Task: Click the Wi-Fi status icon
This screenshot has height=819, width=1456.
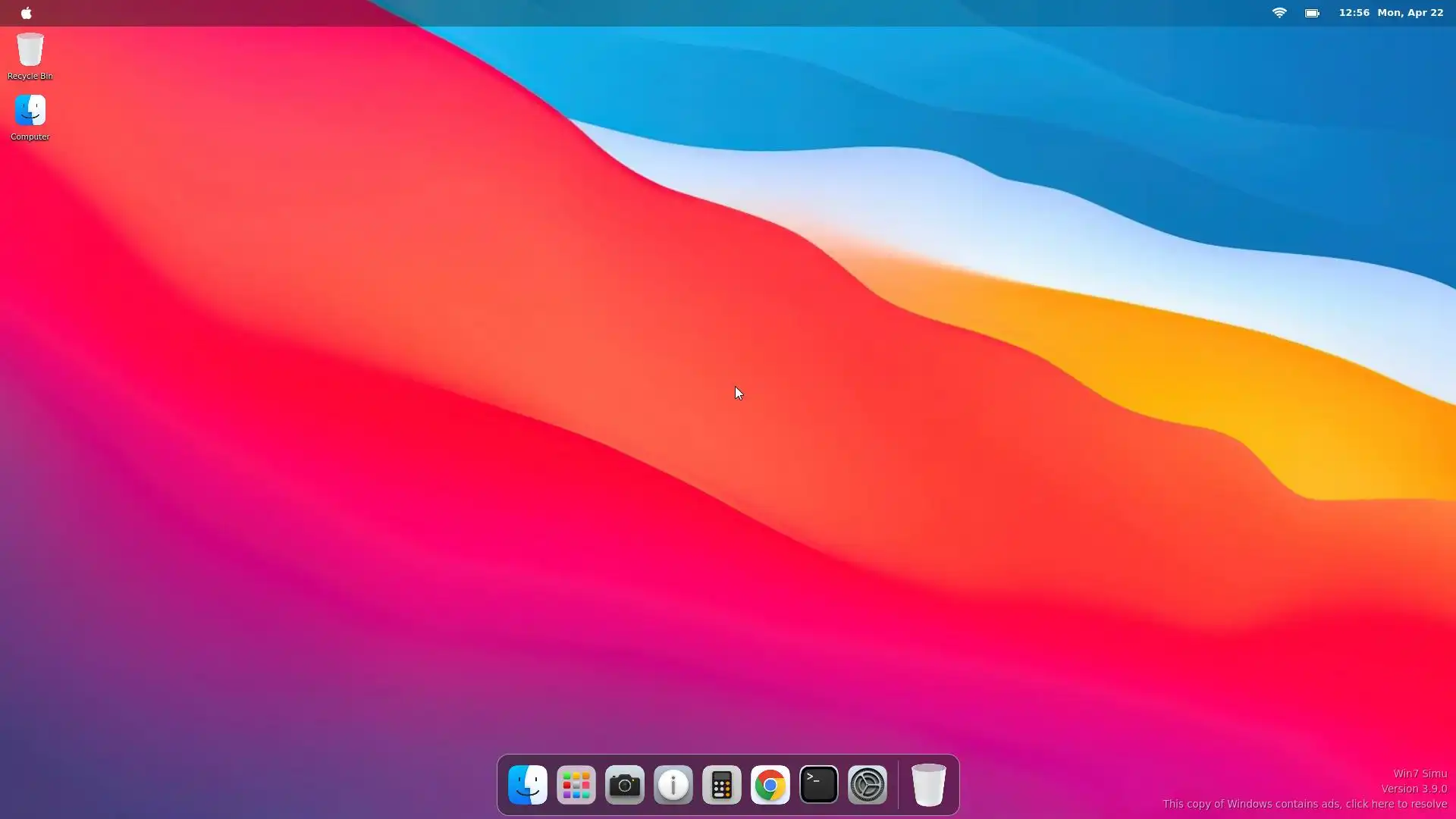Action: [x=1279, y=13]
